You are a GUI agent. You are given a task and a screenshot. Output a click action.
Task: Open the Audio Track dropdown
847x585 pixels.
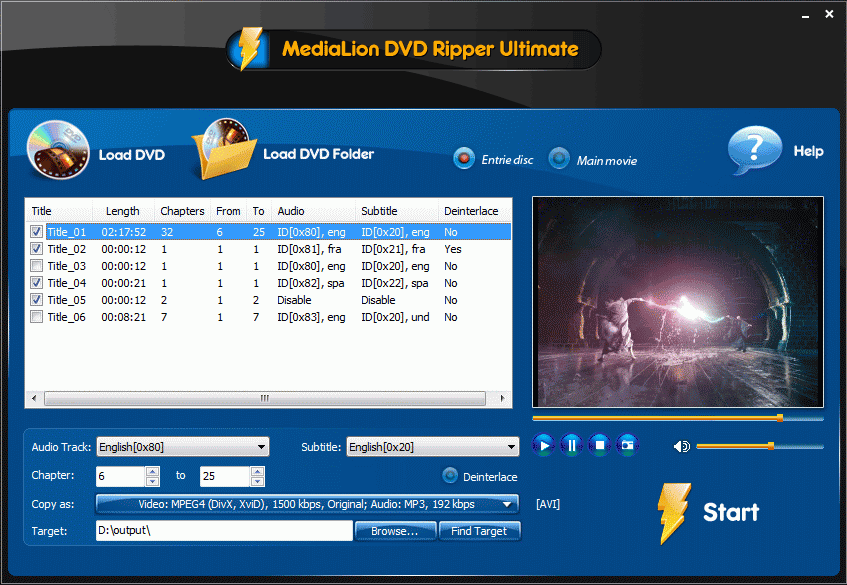(x=183, y=447)
